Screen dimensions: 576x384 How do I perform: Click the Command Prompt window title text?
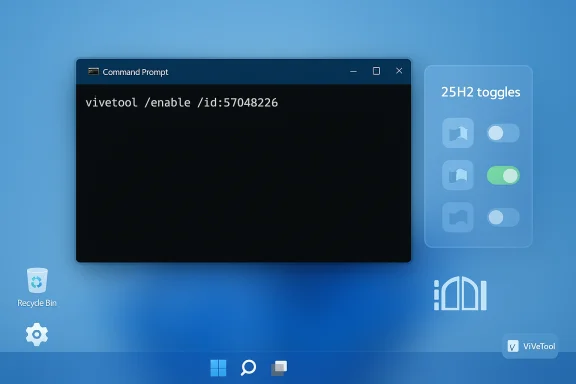tap(135, 72)
